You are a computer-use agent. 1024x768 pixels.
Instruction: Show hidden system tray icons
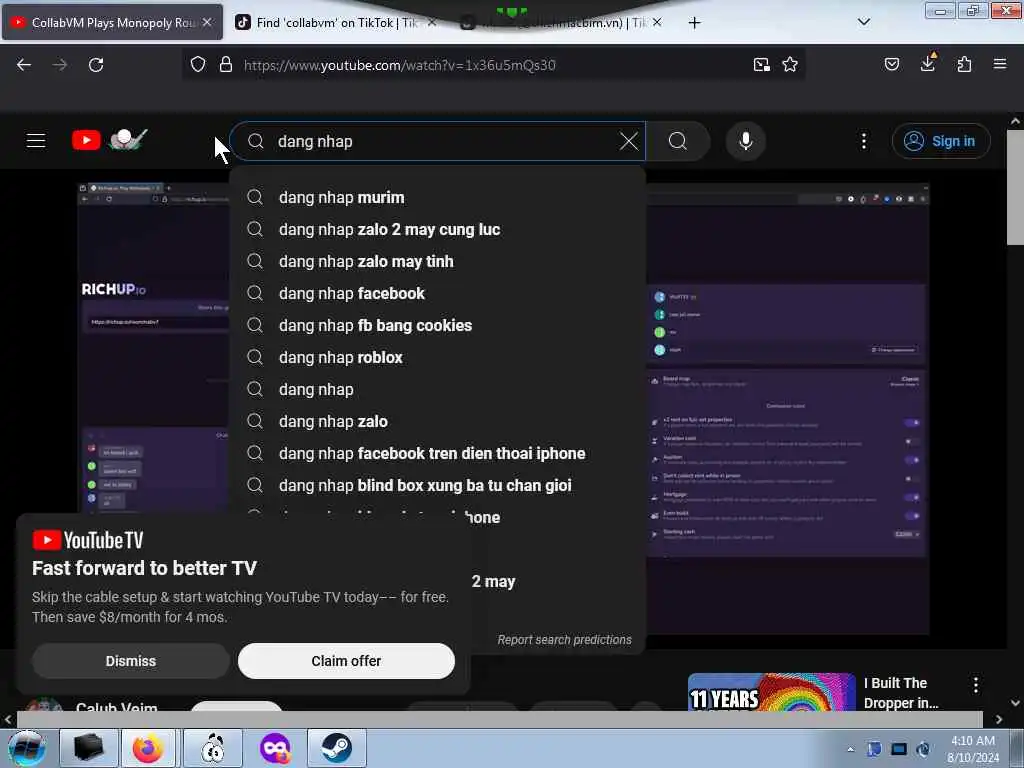[850, 749]
